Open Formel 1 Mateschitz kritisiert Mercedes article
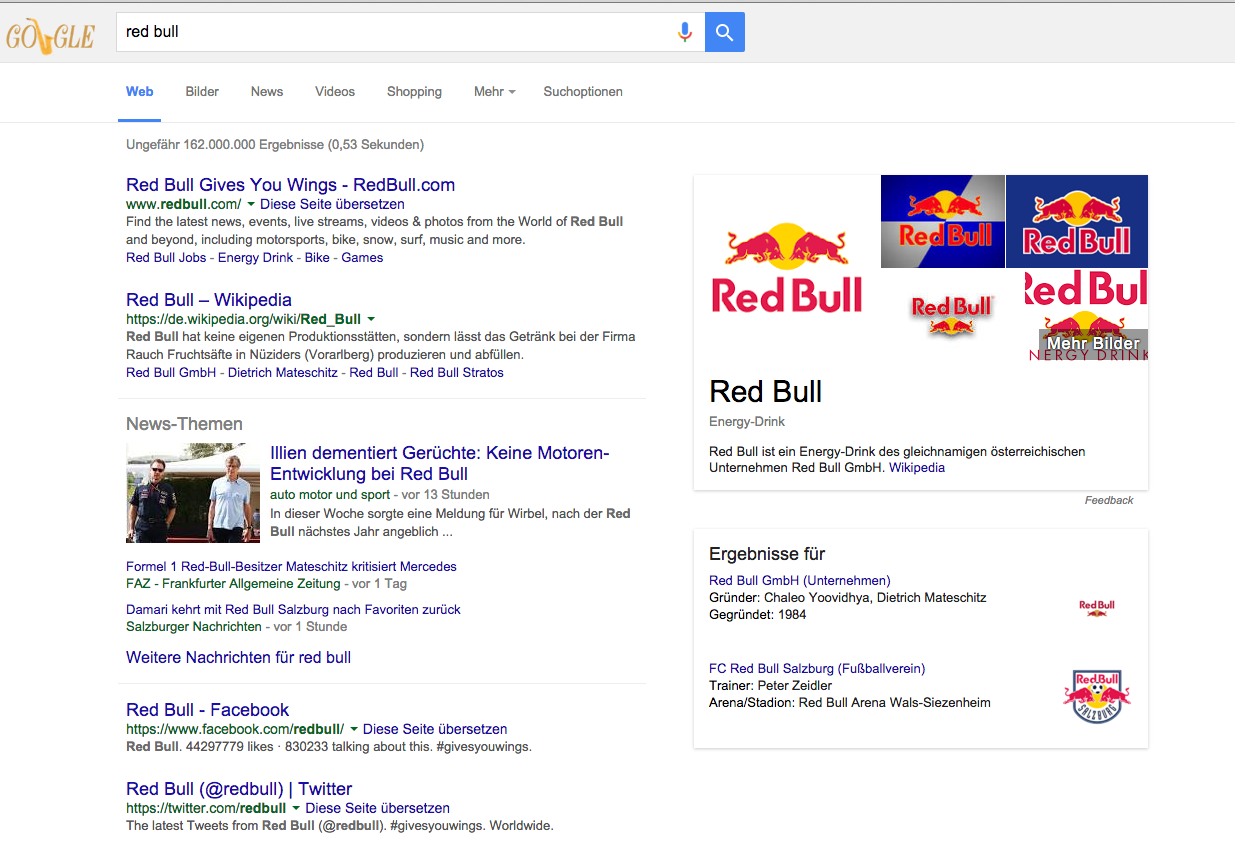Image resolution: width=1235 pixels, height=859 pixels. coord(291,567)
